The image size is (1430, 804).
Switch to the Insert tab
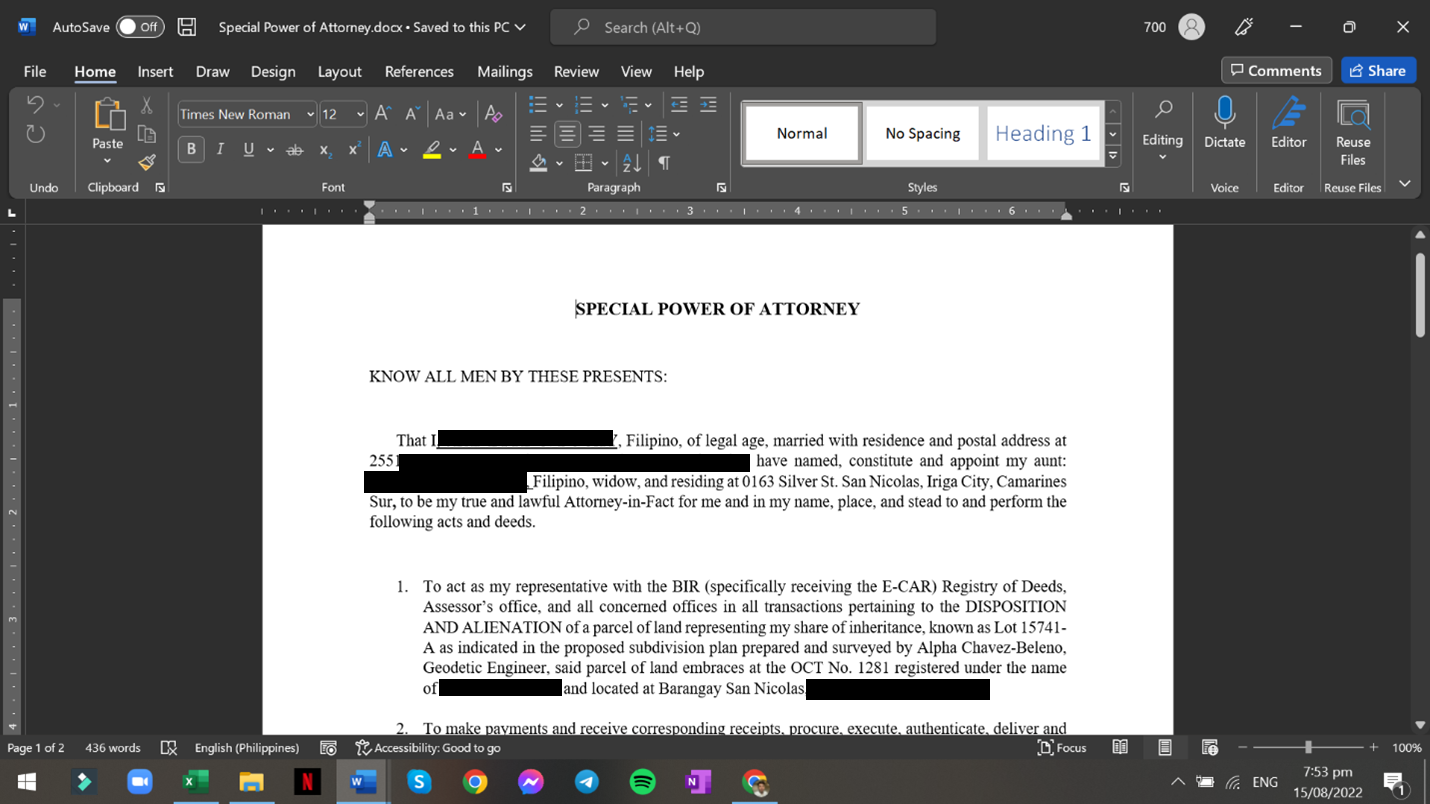(155, 71)
